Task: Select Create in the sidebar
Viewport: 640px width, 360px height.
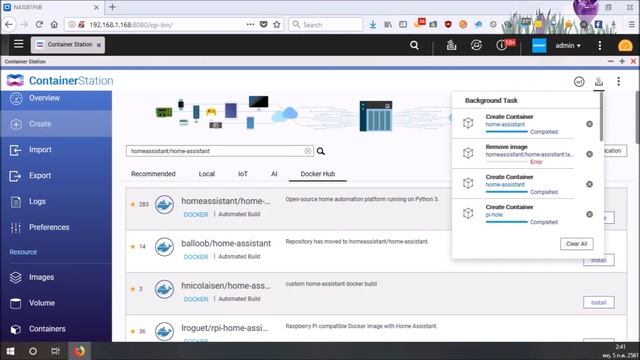Action: click(56, 124)
